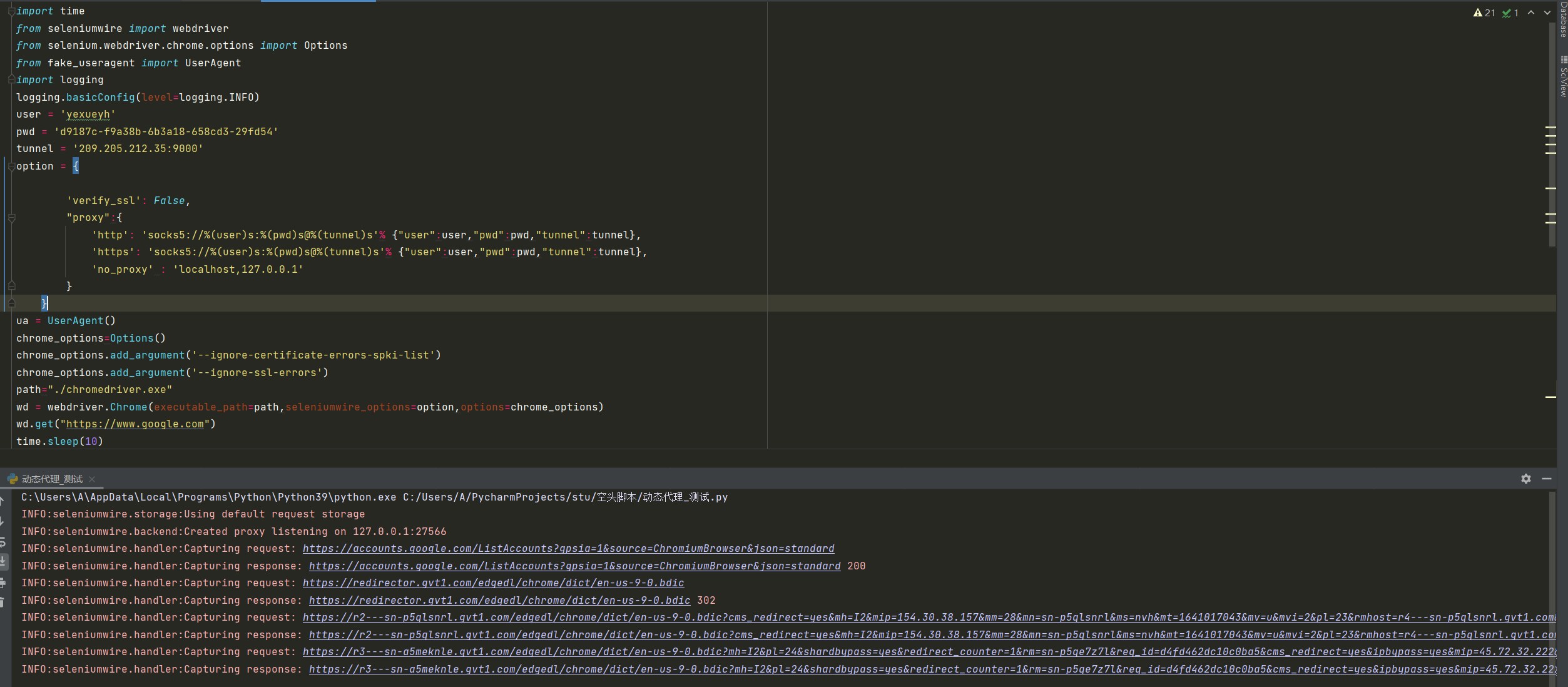The height and width of the screenshot is (687, 1568).
Task: Click the webdriver.Chrome( call line
Action: point(310,407)
